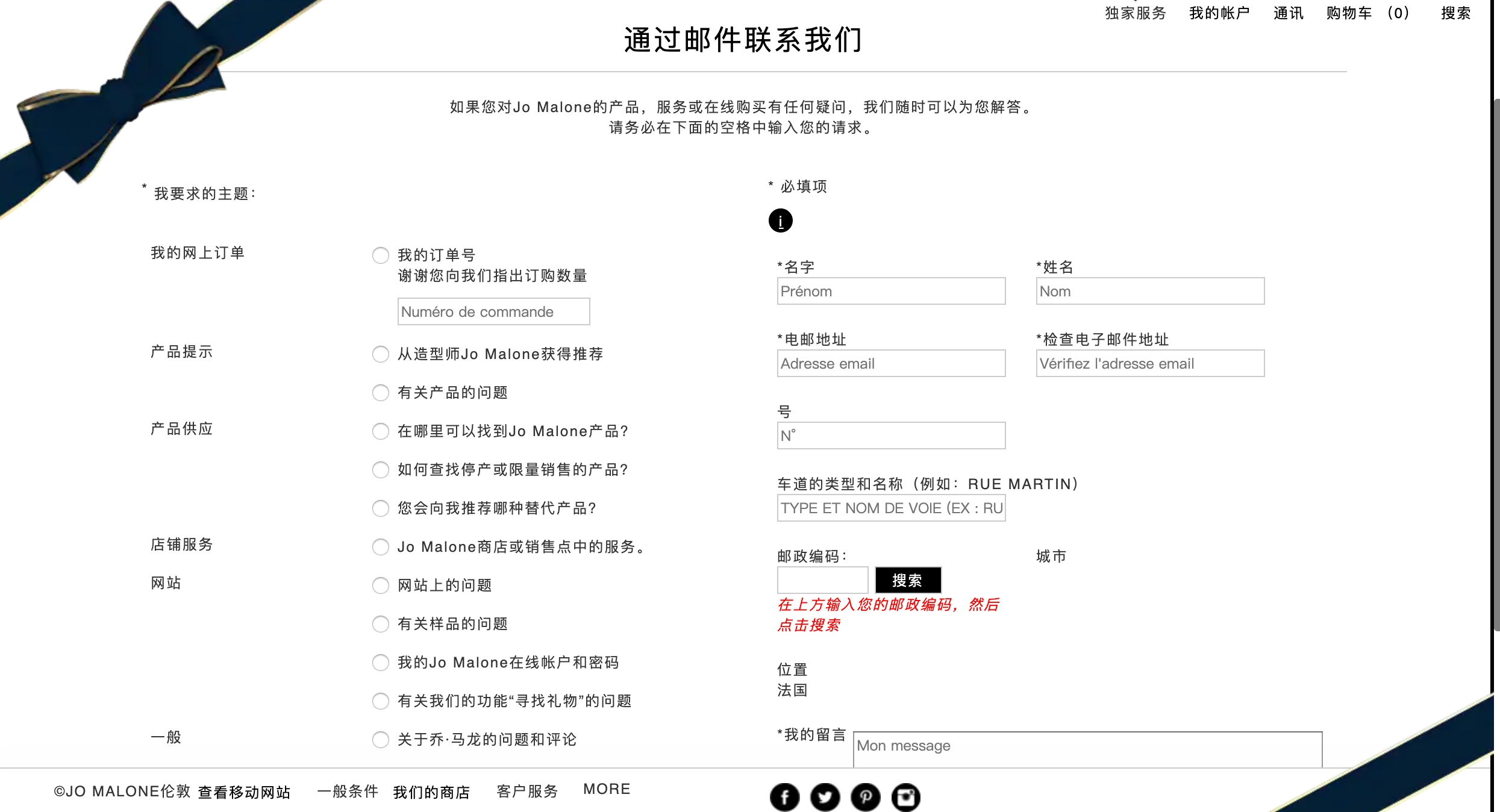Select the 我的订单号 radio button
The image size is (1500, 812).
(x=380, y=255)
